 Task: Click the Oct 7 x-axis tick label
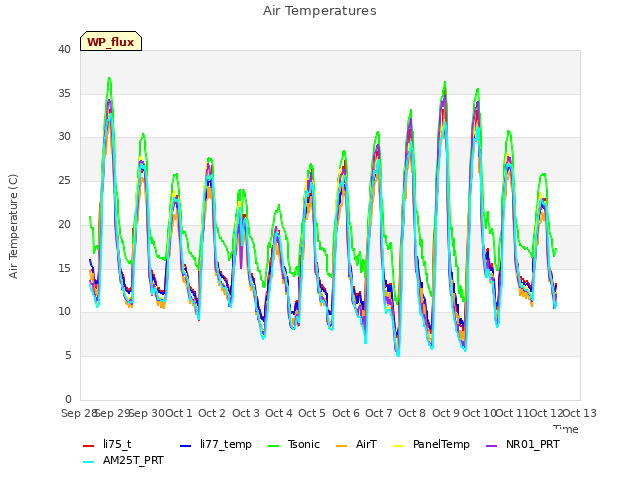379,413
